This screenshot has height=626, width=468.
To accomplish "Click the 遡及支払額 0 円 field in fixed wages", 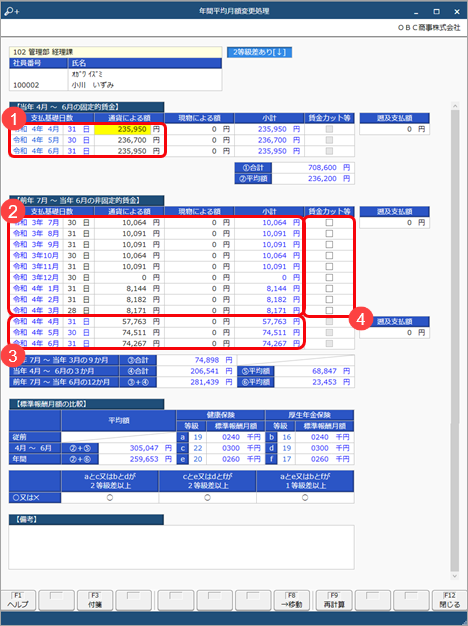I will point(395,129).
